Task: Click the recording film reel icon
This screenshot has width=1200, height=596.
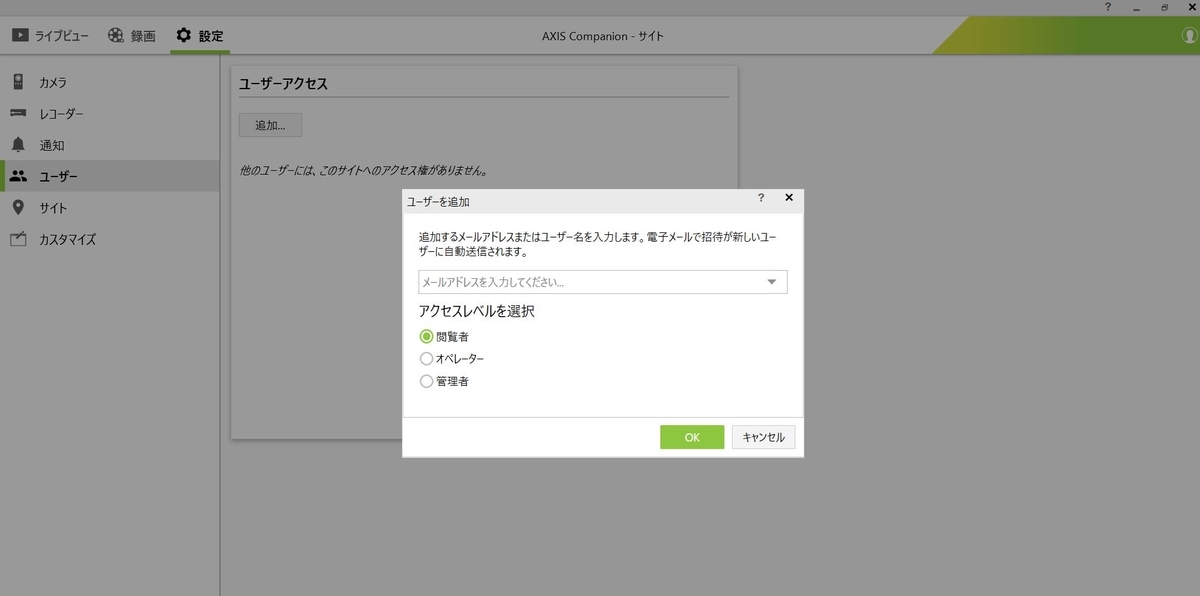Action: click(x=117, y=35)
